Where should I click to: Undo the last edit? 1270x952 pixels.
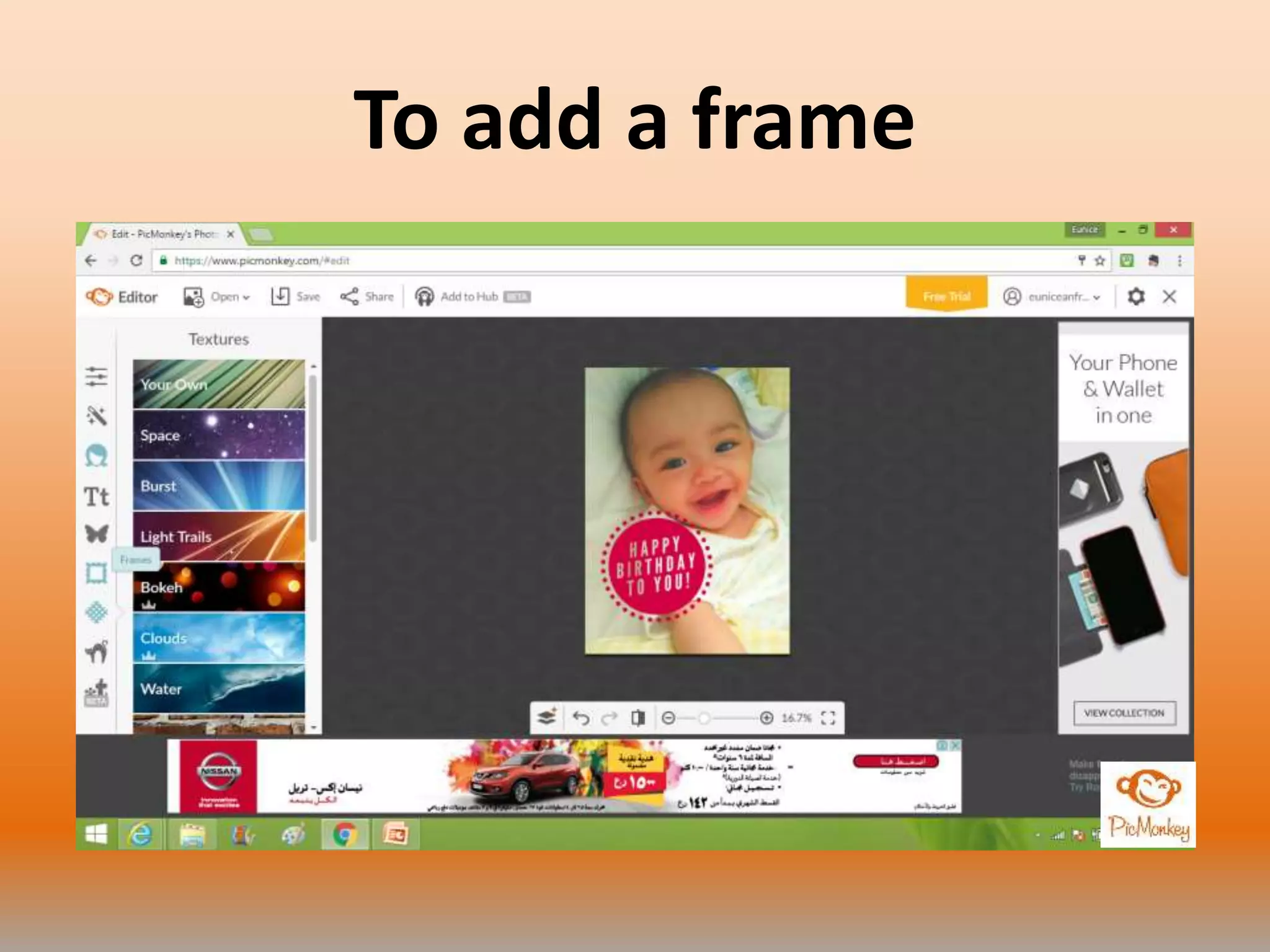pyautogui.click(x=581, y=718)
